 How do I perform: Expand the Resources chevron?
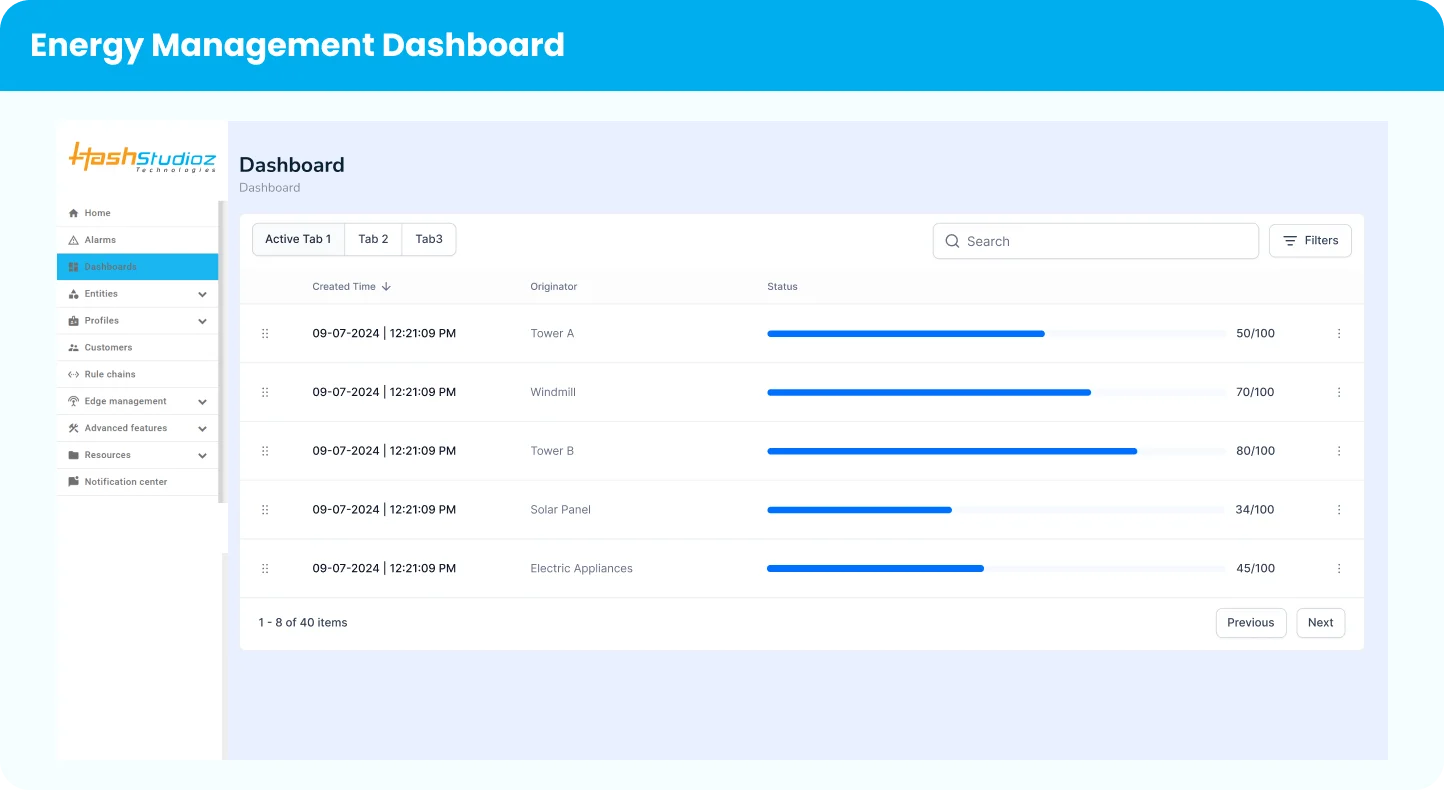202,455
